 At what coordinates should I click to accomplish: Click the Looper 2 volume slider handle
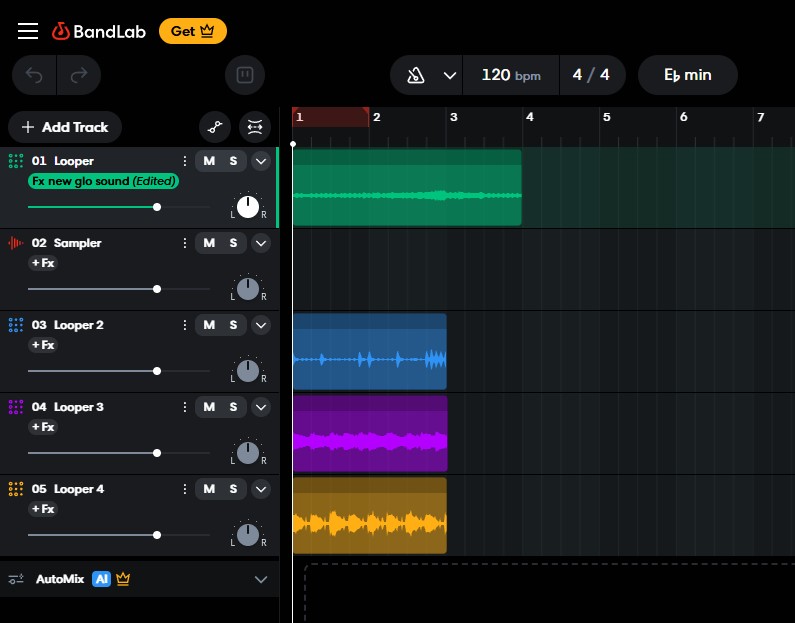pos(157,371)
